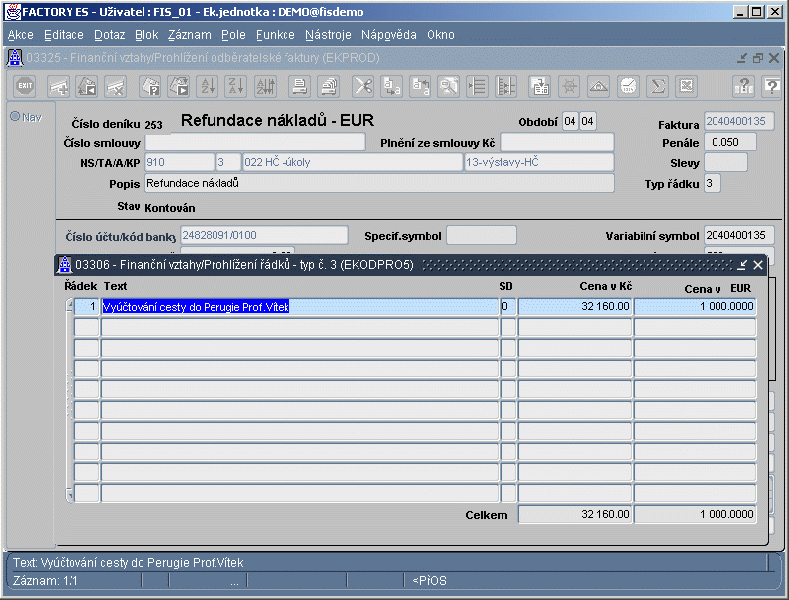Open the Nástroje menu
Viewport: 789px width, 600px height.
coord(328,35)
